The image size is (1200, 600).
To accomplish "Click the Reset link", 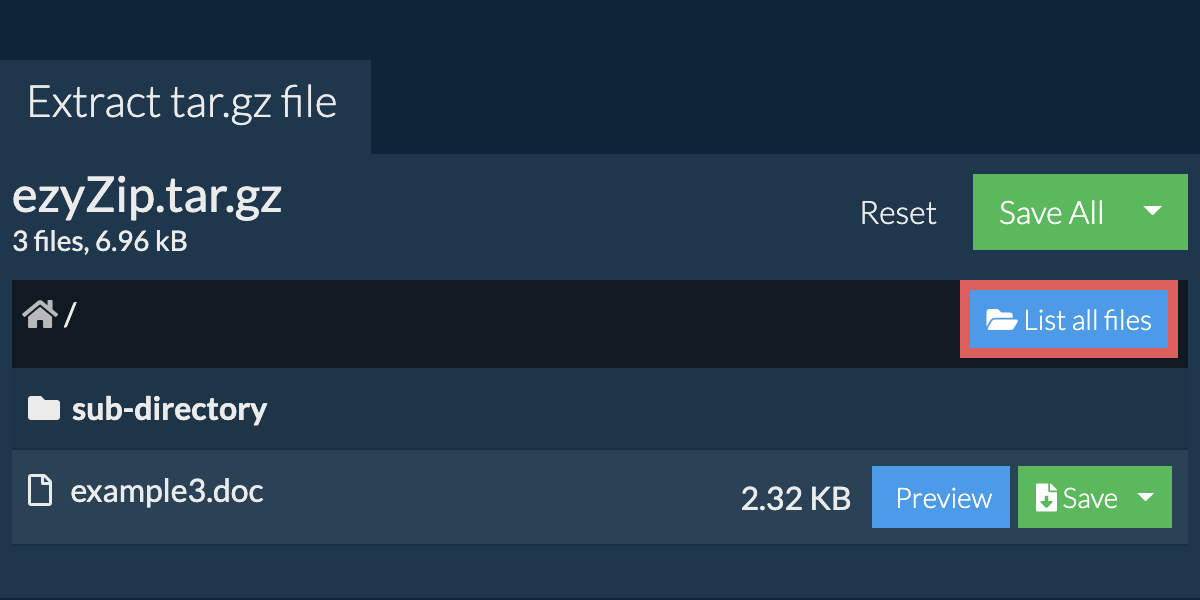I will (x=898, y=213).
